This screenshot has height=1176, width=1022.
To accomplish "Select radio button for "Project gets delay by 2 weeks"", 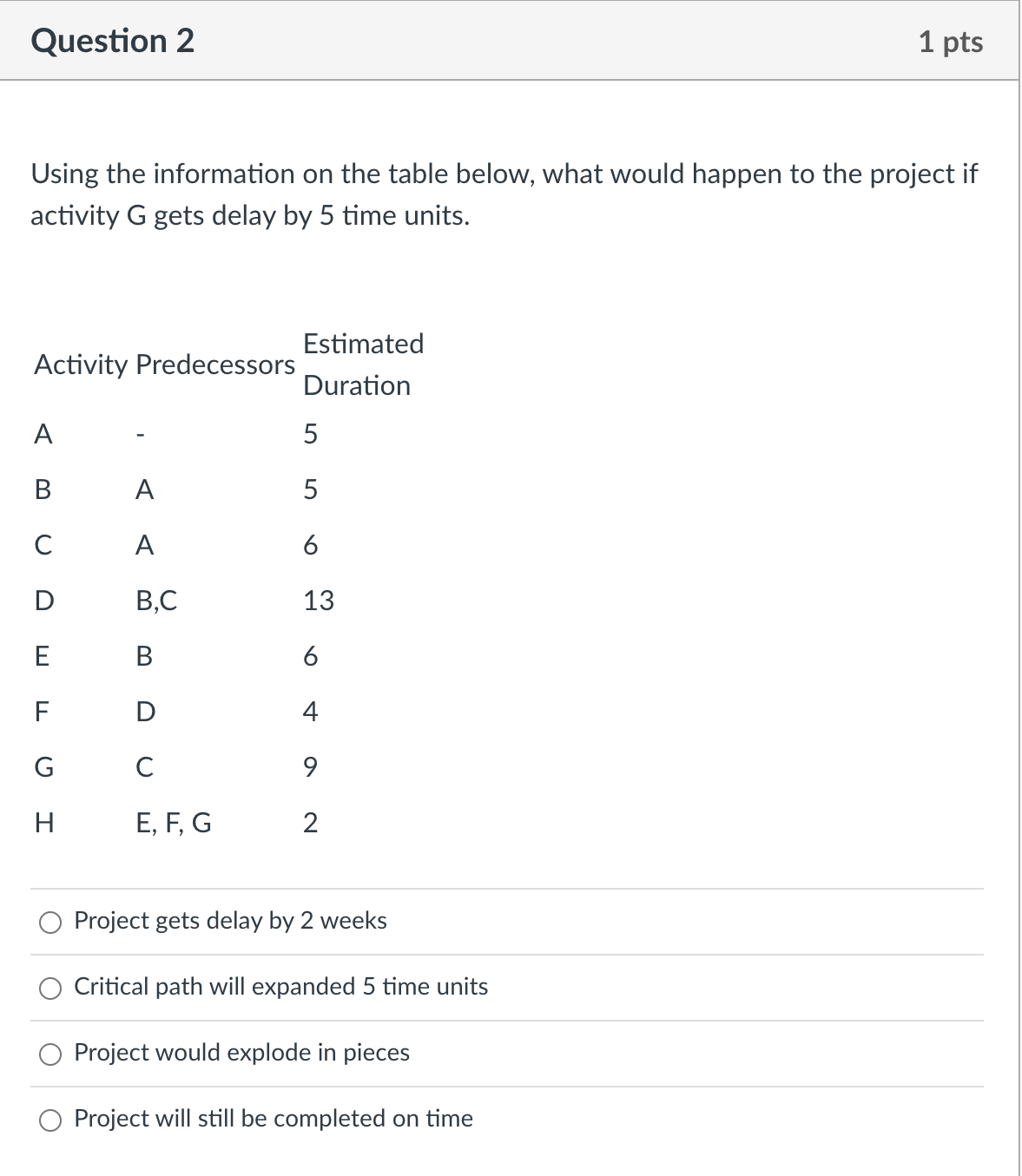I will click(49, 923).
